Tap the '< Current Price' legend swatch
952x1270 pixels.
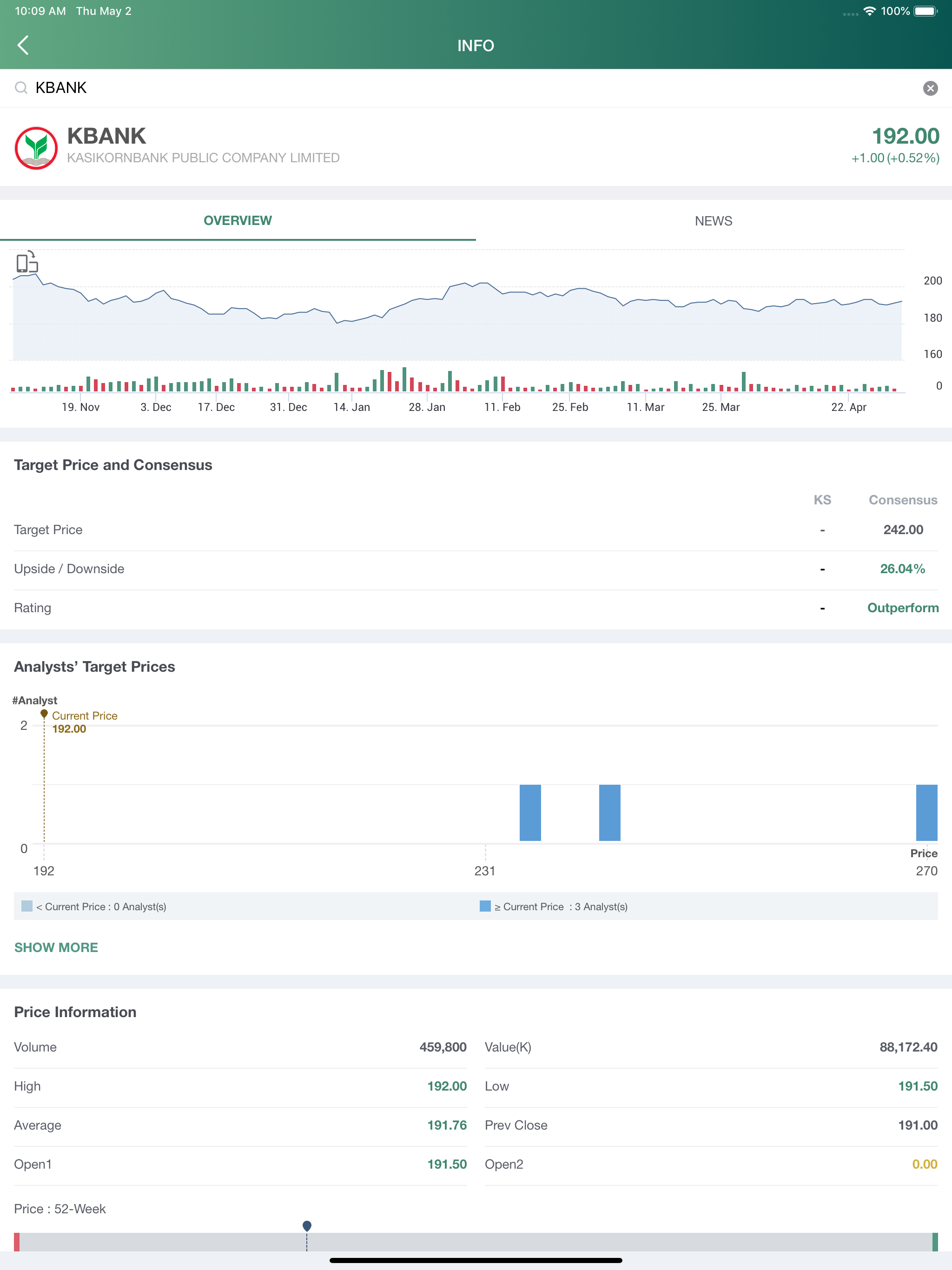27,906
